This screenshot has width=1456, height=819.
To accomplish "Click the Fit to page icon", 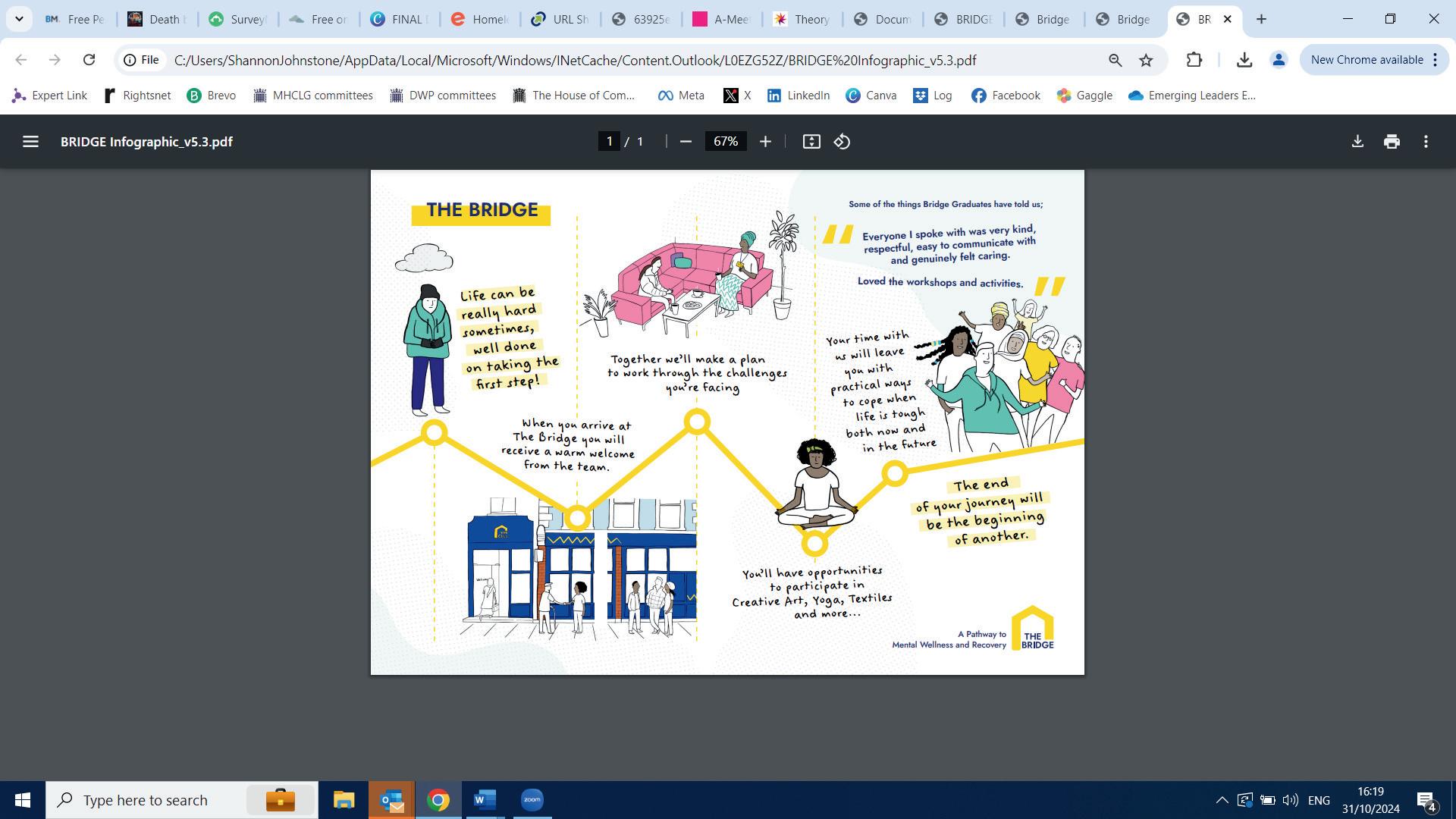I will [x=811, y=142].
